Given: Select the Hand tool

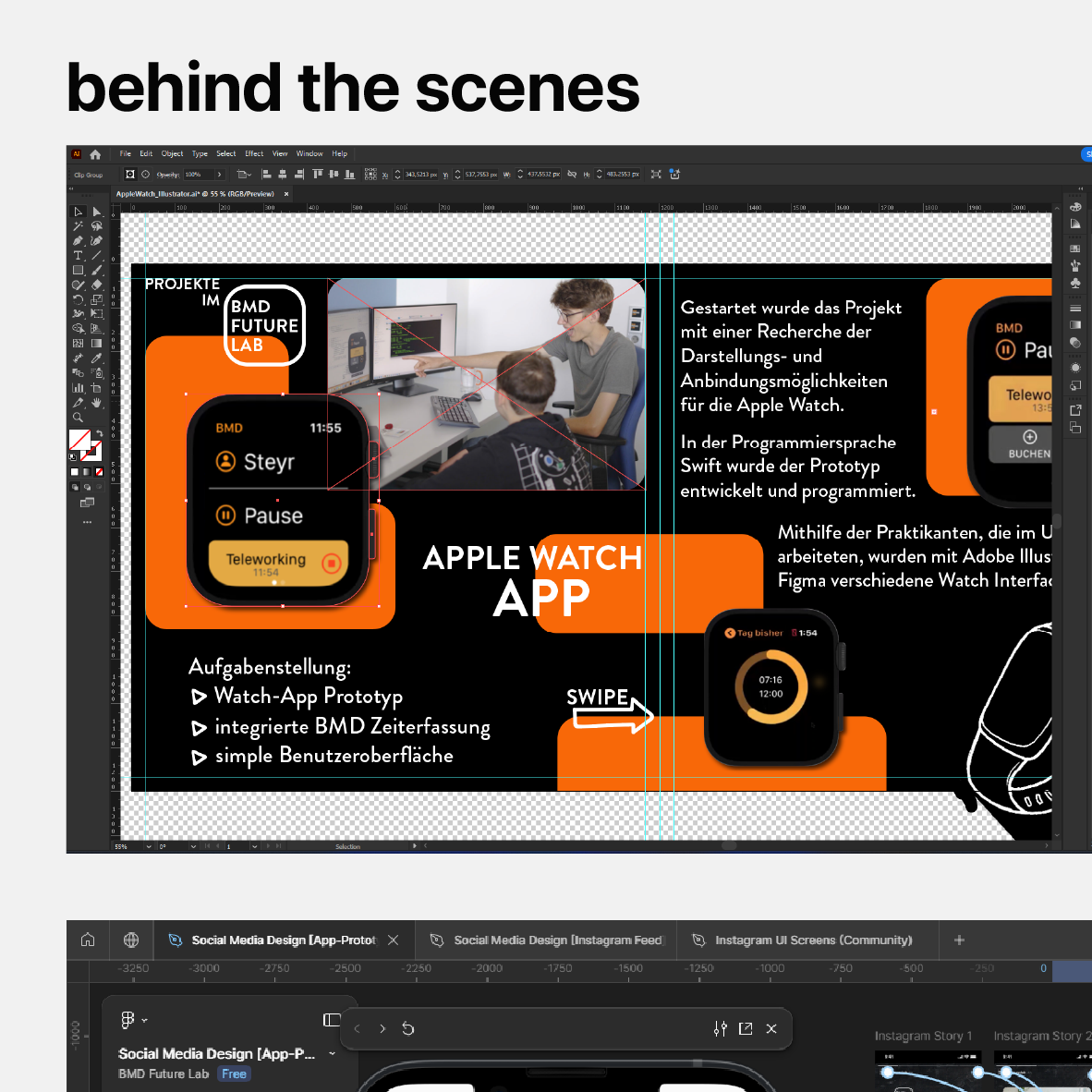Looking at the screenshot, I should (x=97, y=403).
